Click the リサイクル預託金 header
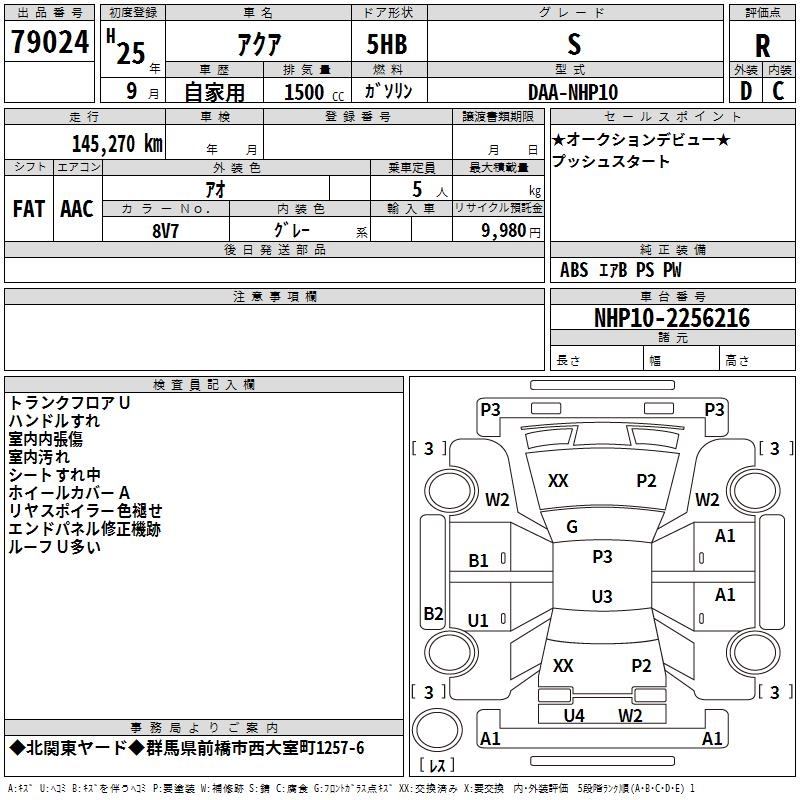Screen dimensions: 800x800 click(498, 208)
